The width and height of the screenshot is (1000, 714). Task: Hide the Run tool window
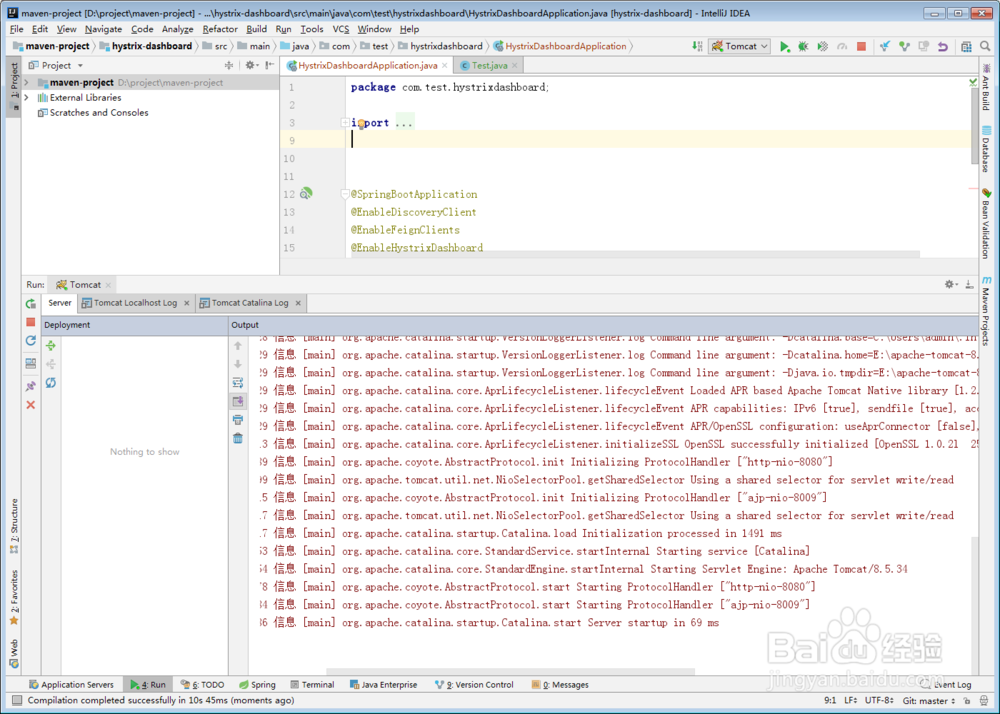(969, 284)
